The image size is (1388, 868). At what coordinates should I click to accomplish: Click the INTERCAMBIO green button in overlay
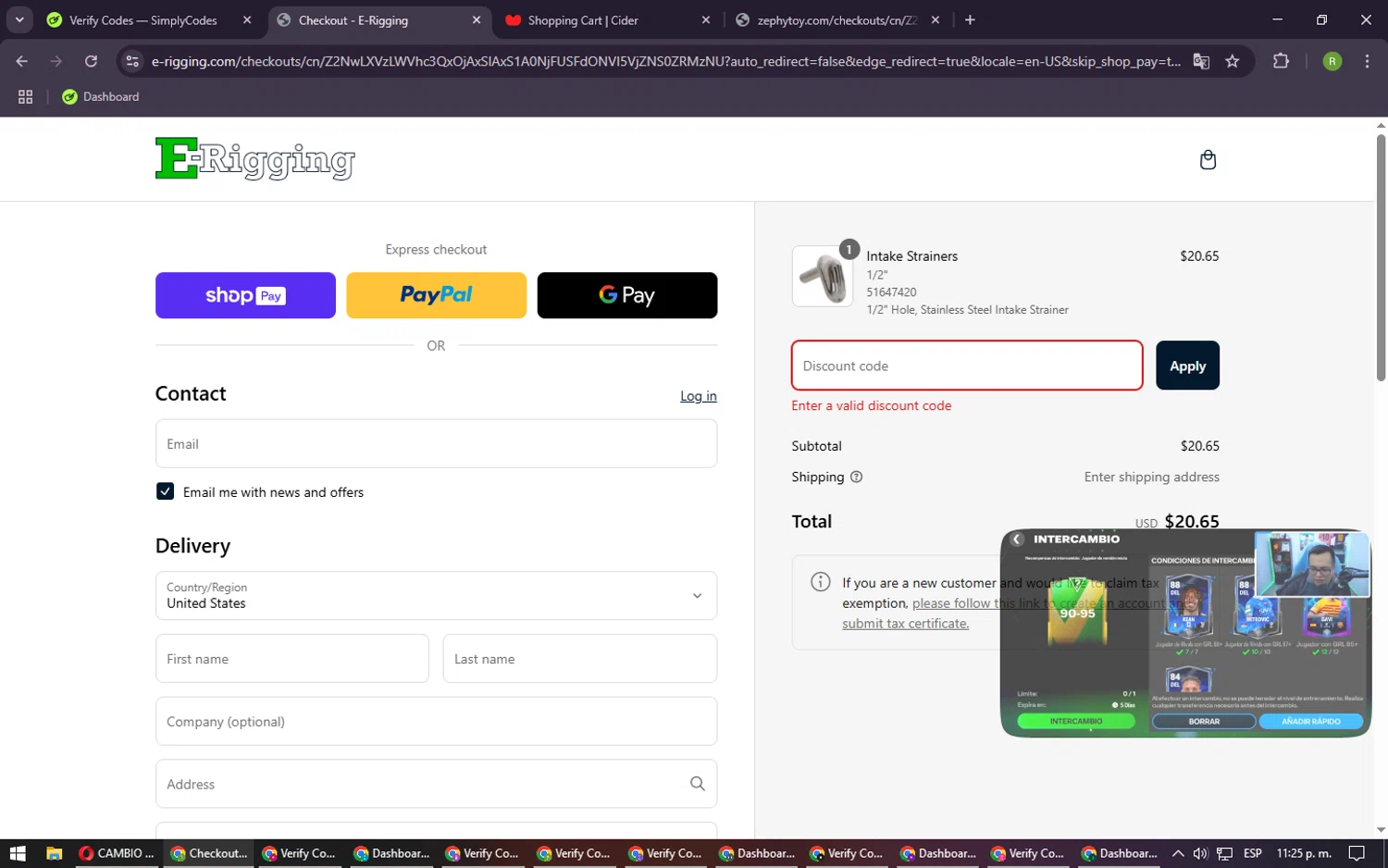click(1075, 721)
